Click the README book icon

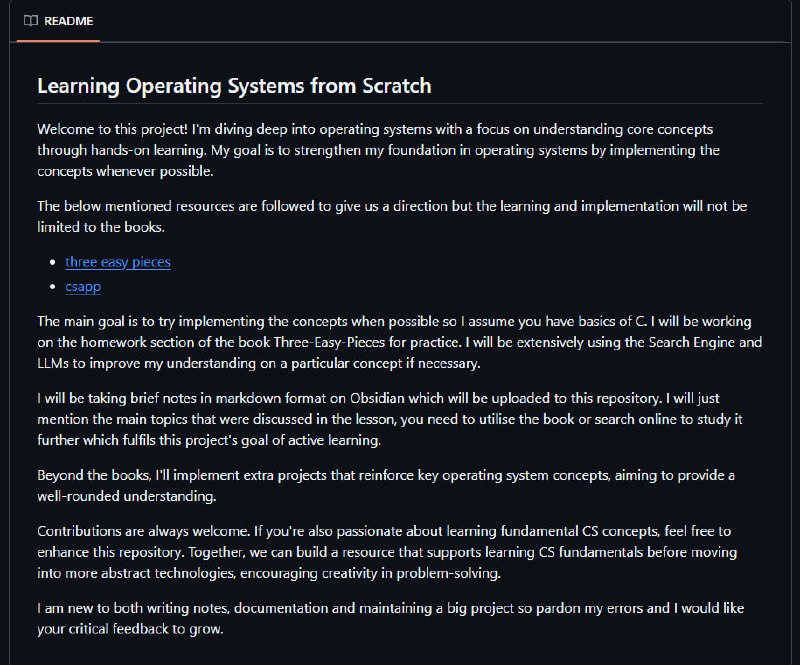[31, 21]
